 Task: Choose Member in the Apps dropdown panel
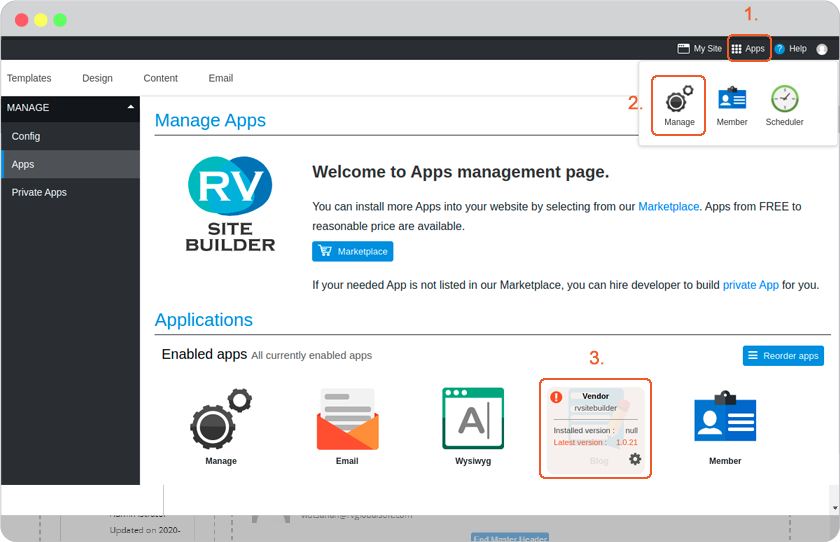point(732,106)
